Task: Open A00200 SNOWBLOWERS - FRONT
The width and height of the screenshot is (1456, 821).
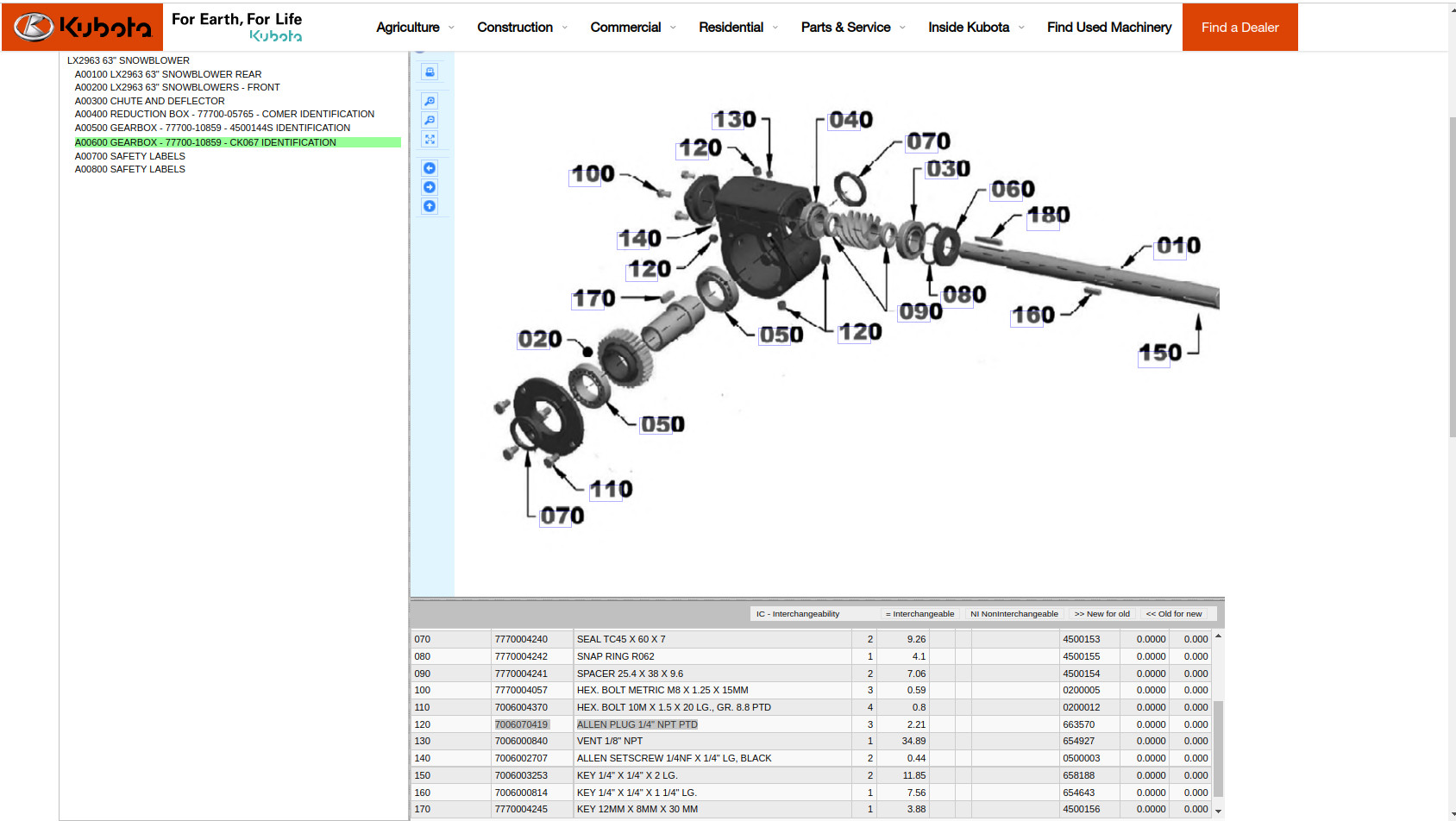Action: (x=177, y=87)
